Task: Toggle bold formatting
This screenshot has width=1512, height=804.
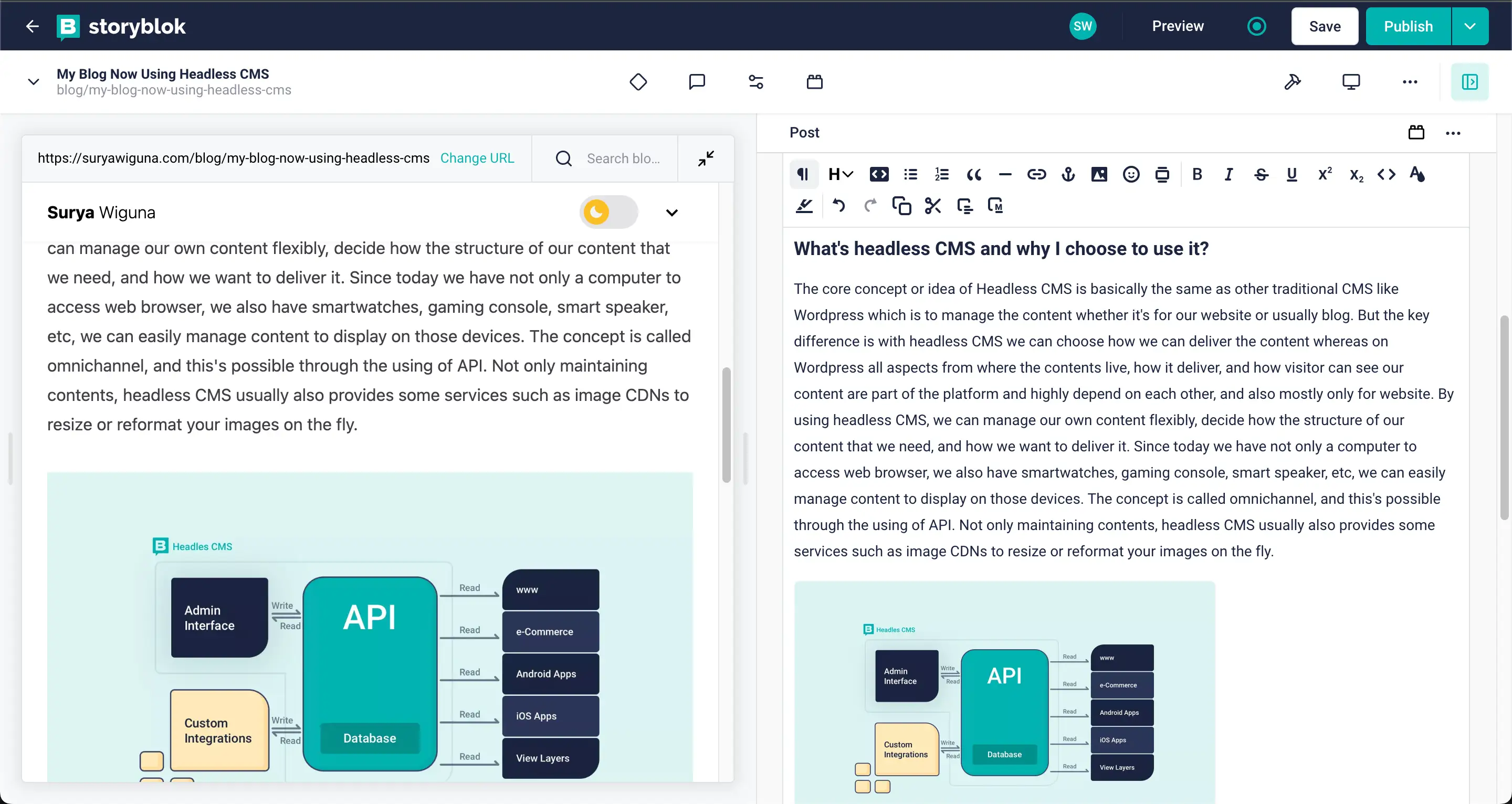Action: (x=1198, y=174)
